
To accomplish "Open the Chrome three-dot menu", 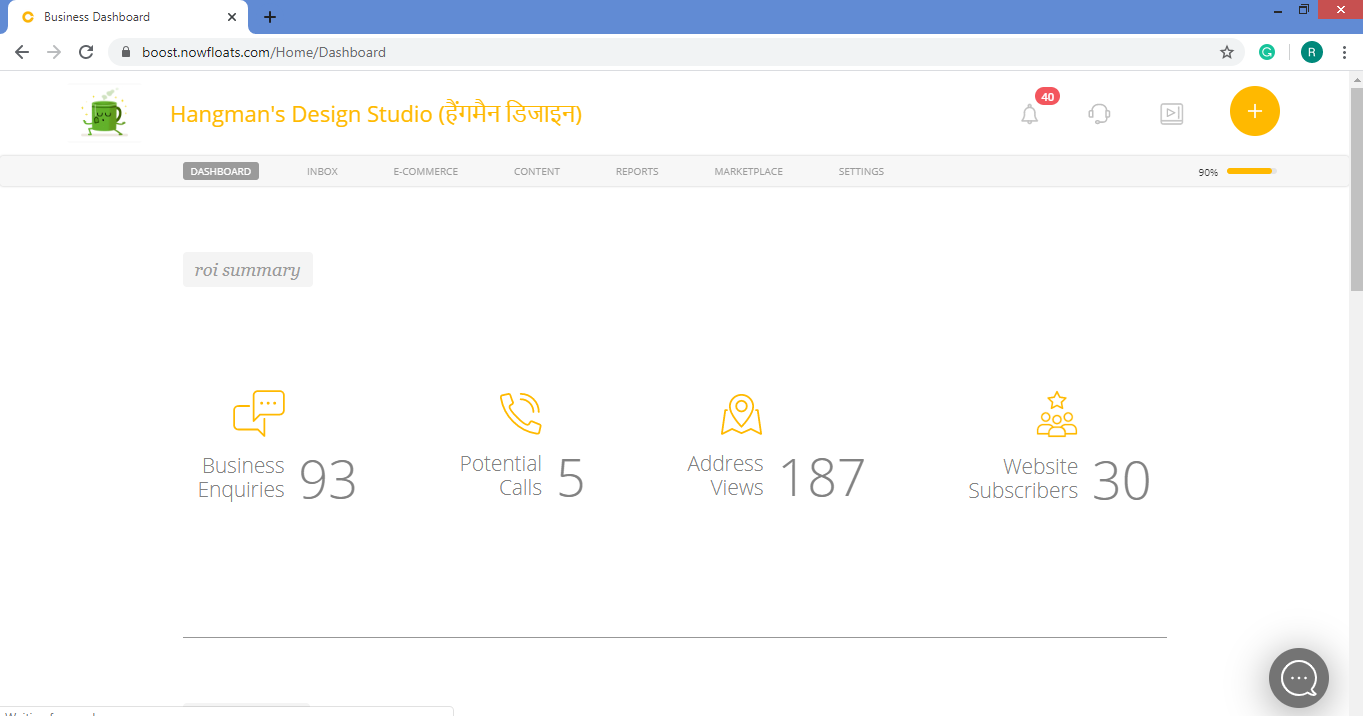I will (x=1345, y=51).
